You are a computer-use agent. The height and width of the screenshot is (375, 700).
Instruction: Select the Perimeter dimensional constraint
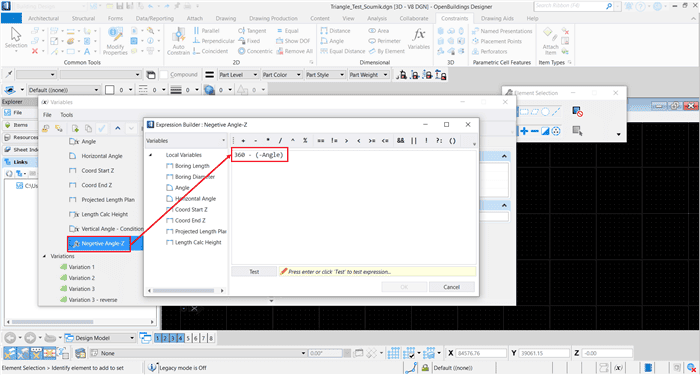[384, 41]
